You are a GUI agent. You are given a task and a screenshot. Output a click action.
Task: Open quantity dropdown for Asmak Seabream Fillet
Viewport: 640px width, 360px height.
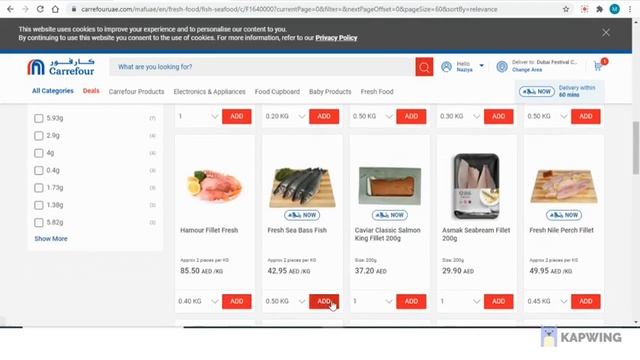coord(460,301)
